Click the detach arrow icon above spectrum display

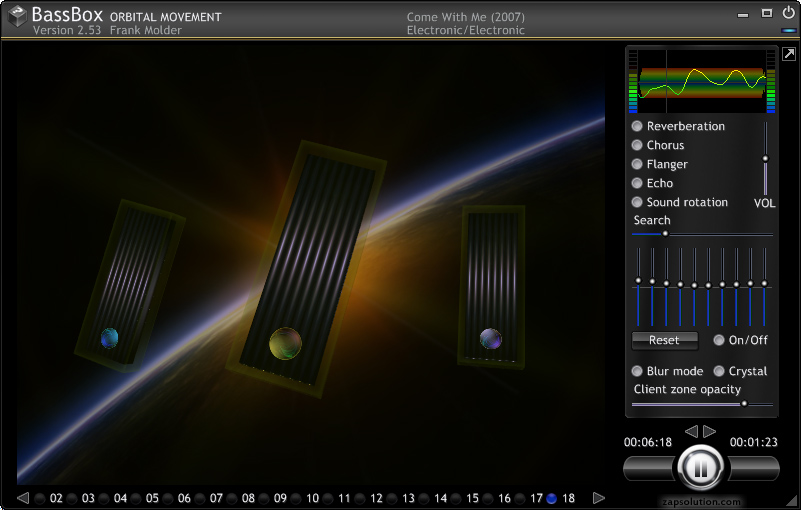(789, 54)
